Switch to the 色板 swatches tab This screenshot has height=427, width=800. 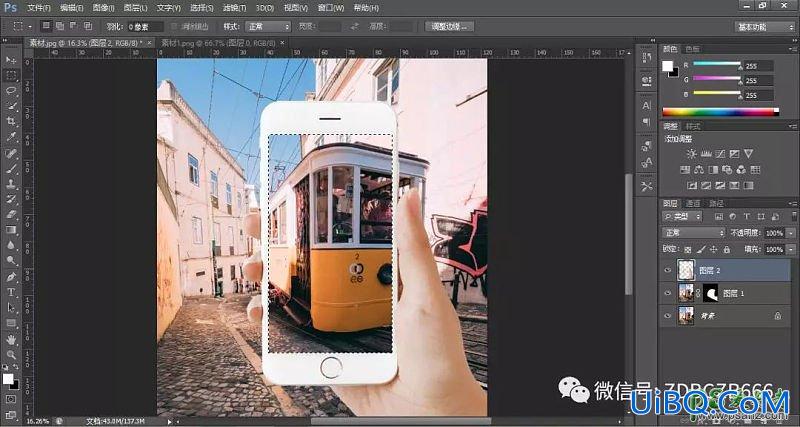(x=692, y=49)
